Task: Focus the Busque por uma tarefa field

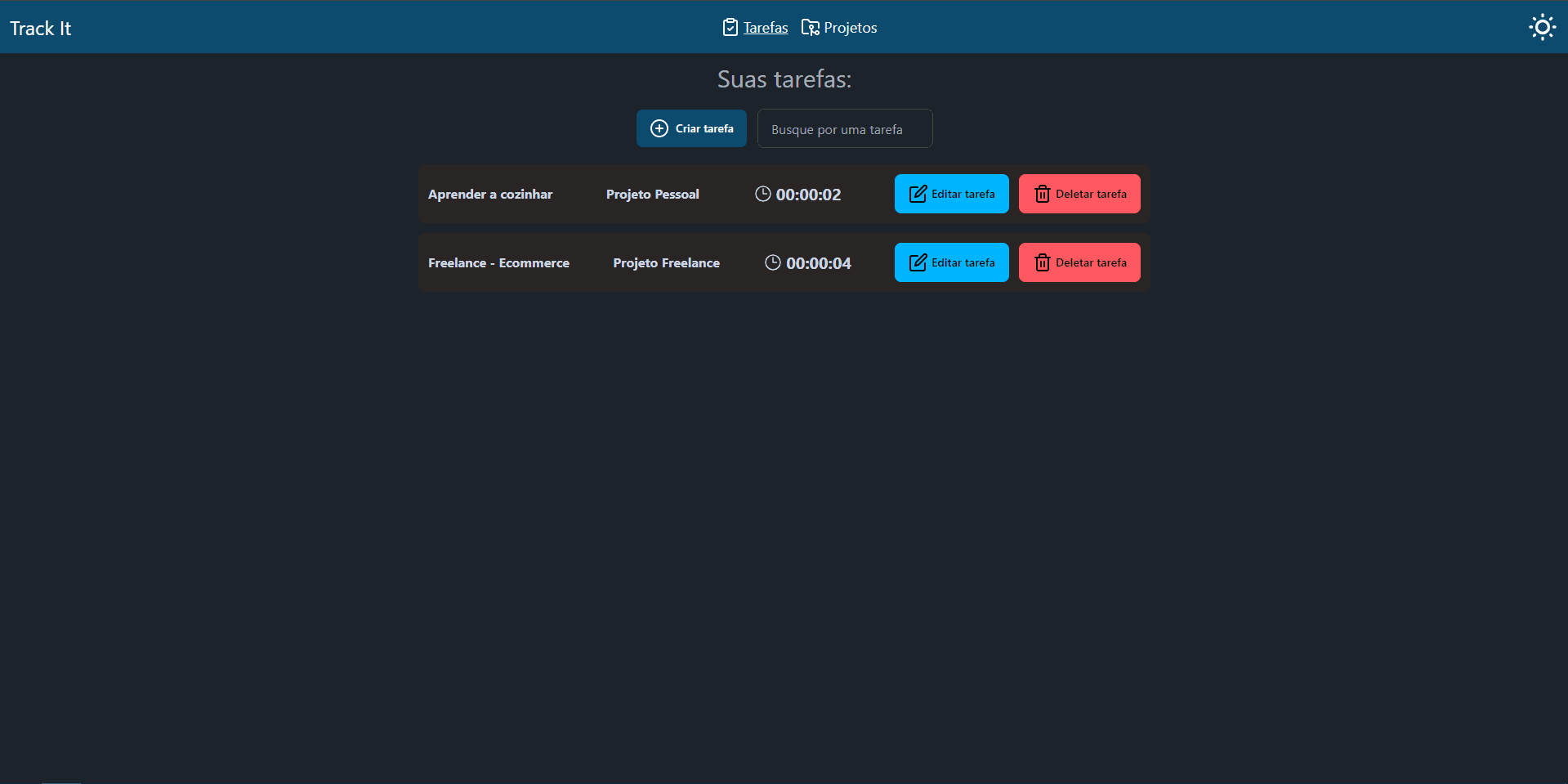Action: point(844,129)
